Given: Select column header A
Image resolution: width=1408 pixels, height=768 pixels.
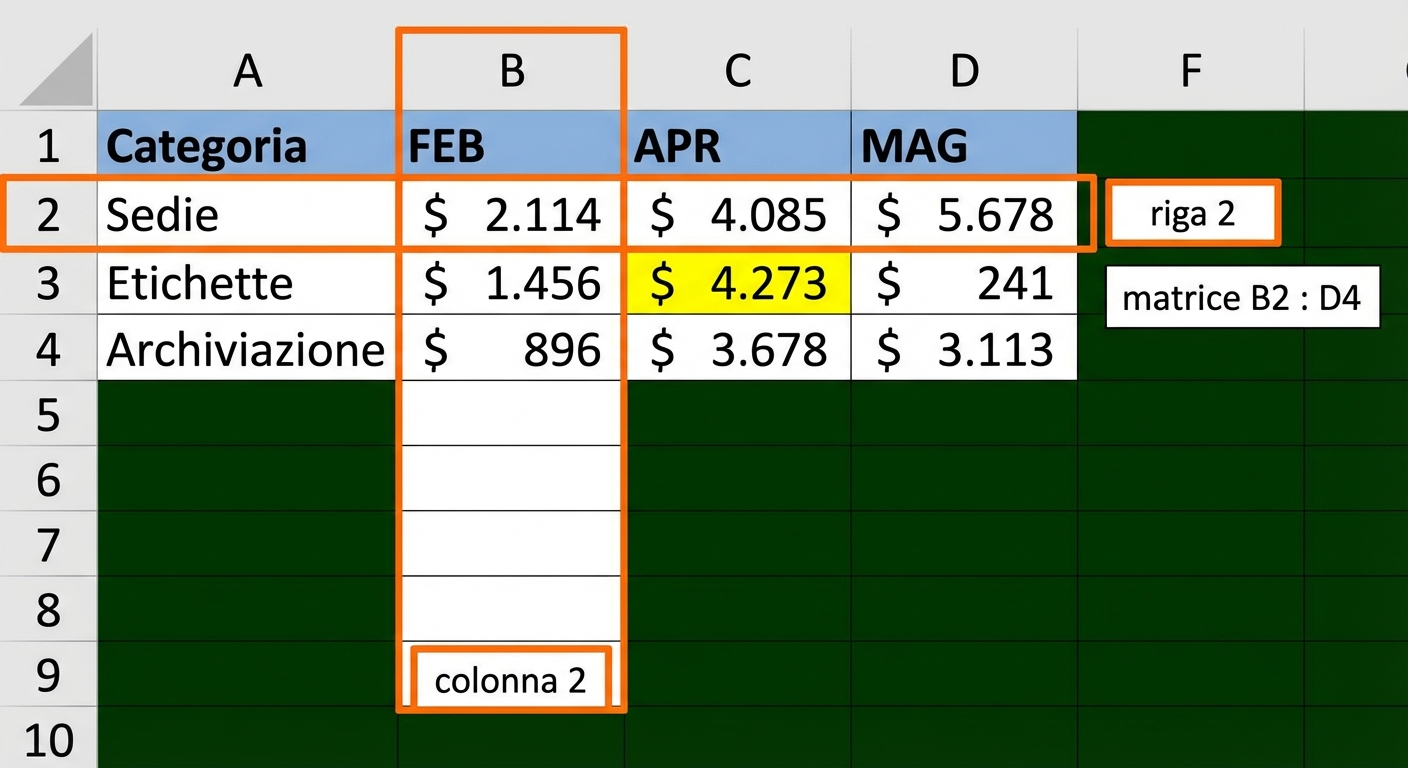Looking at the screenshot, I should (x=247, y=70).
